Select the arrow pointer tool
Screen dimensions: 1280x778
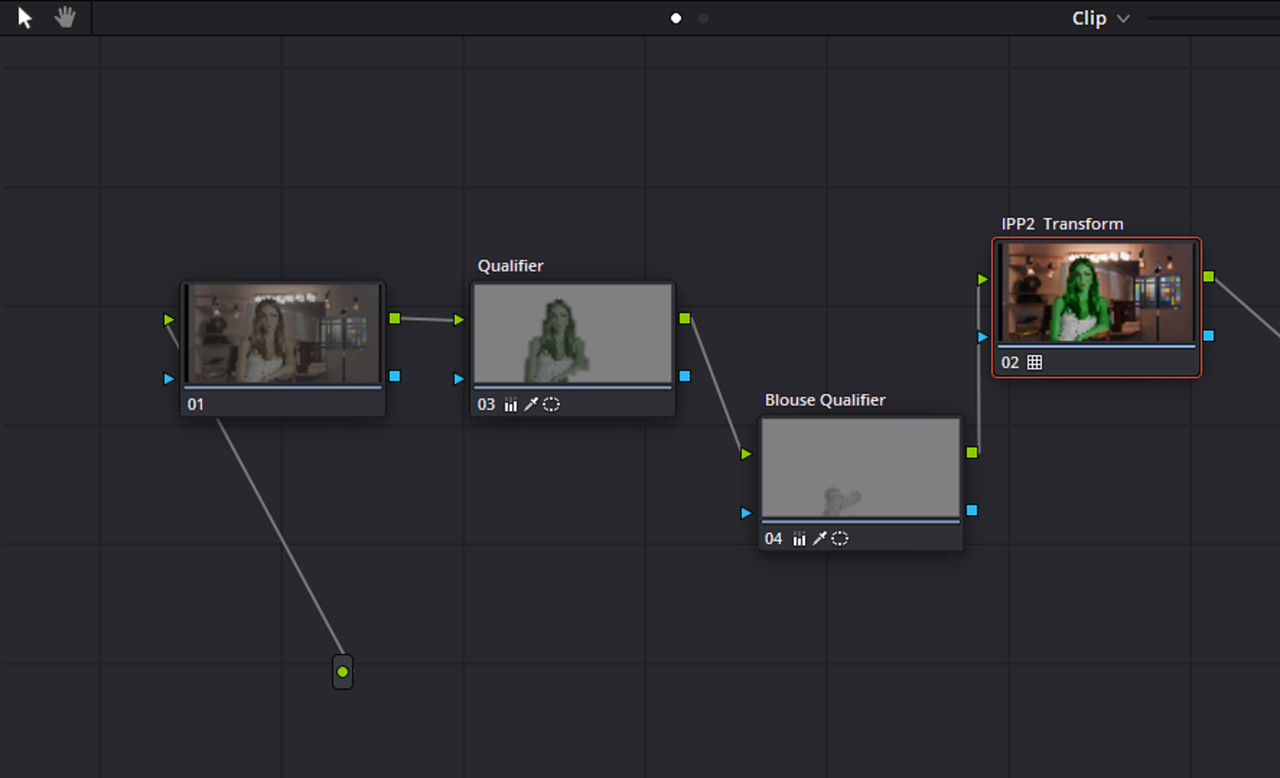(x=25, y=18)
